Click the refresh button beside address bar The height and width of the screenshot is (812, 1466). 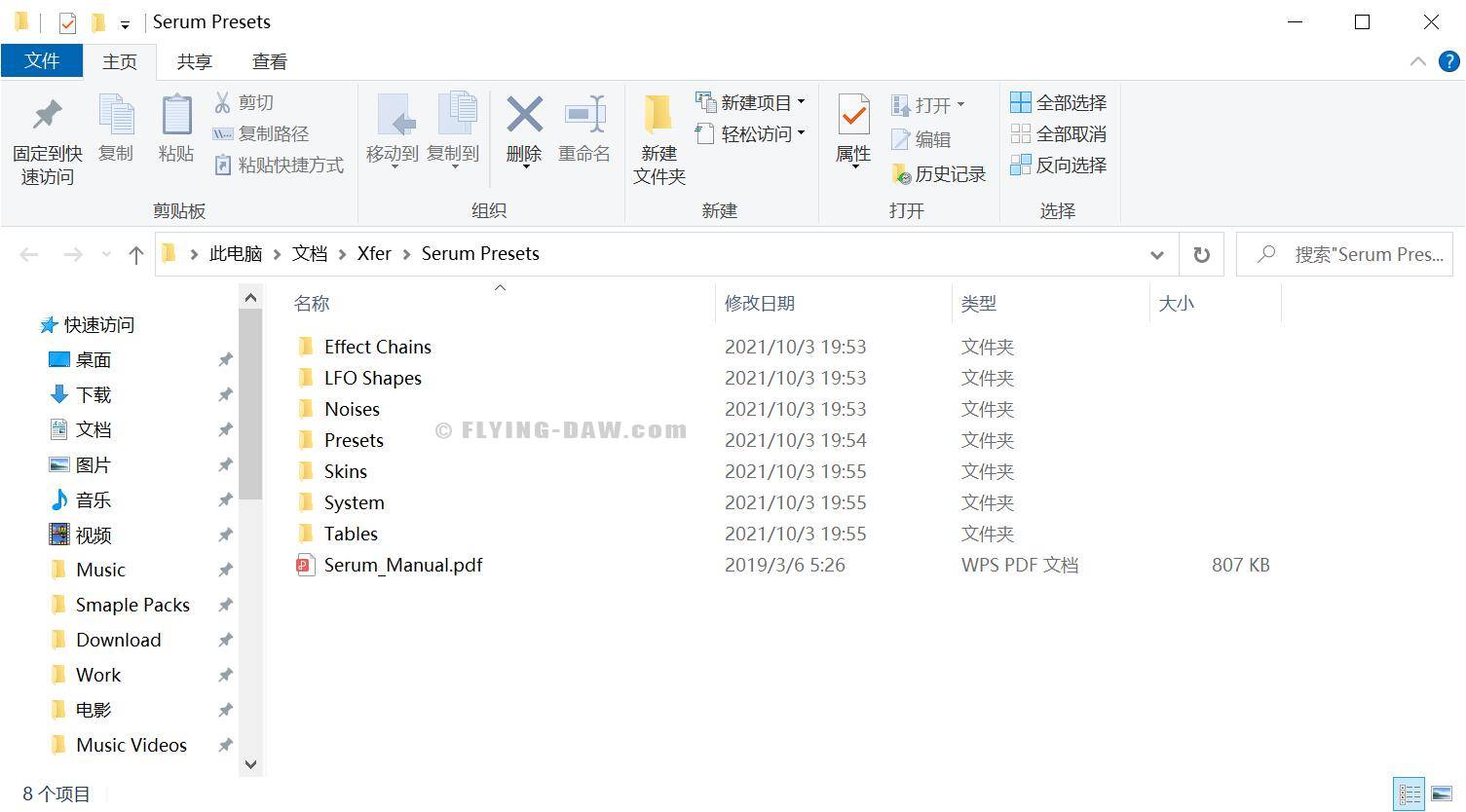(1202, 254)
